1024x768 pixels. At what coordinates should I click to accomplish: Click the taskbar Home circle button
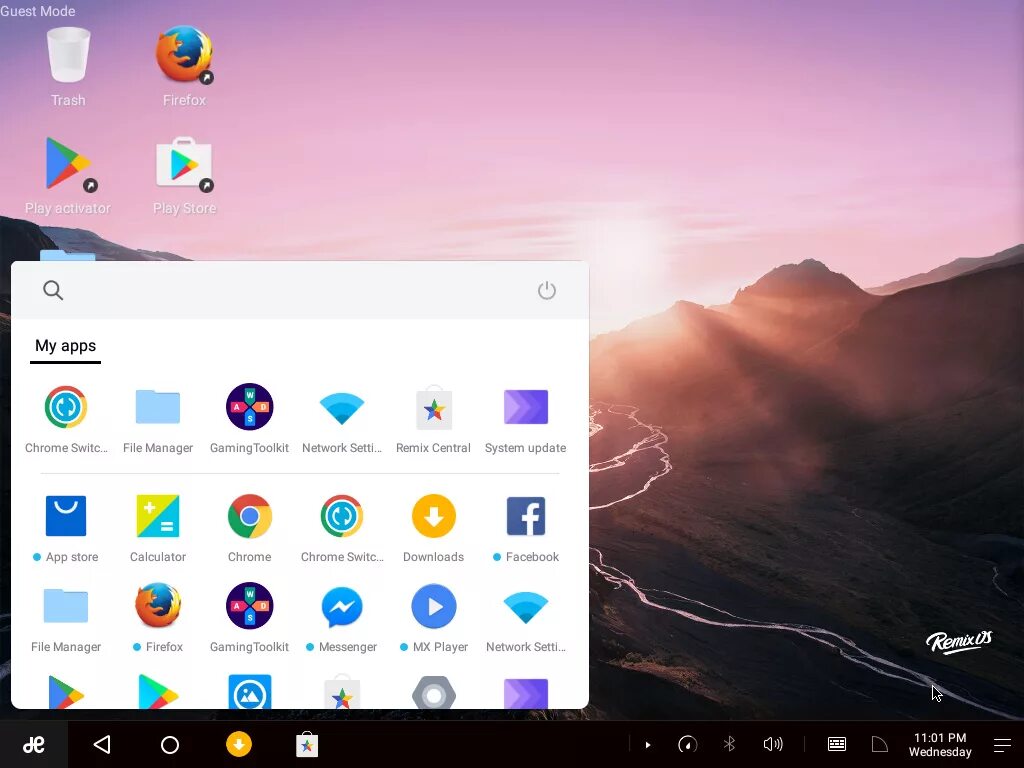(170, 744)
